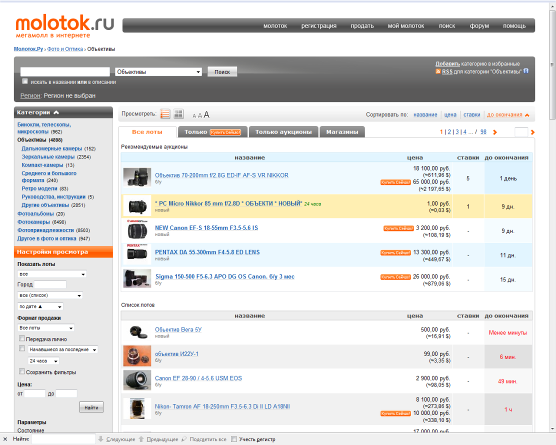Tick the Передача лично checkbox
556x445 pixels.
(x=22, y=338)
